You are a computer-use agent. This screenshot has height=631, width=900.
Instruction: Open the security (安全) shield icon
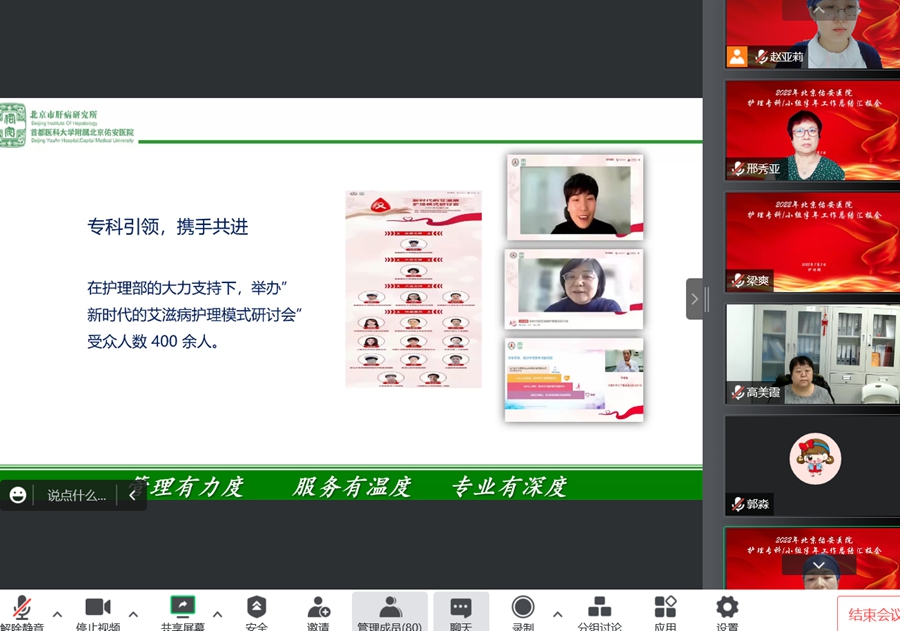[x=257, y=609]
